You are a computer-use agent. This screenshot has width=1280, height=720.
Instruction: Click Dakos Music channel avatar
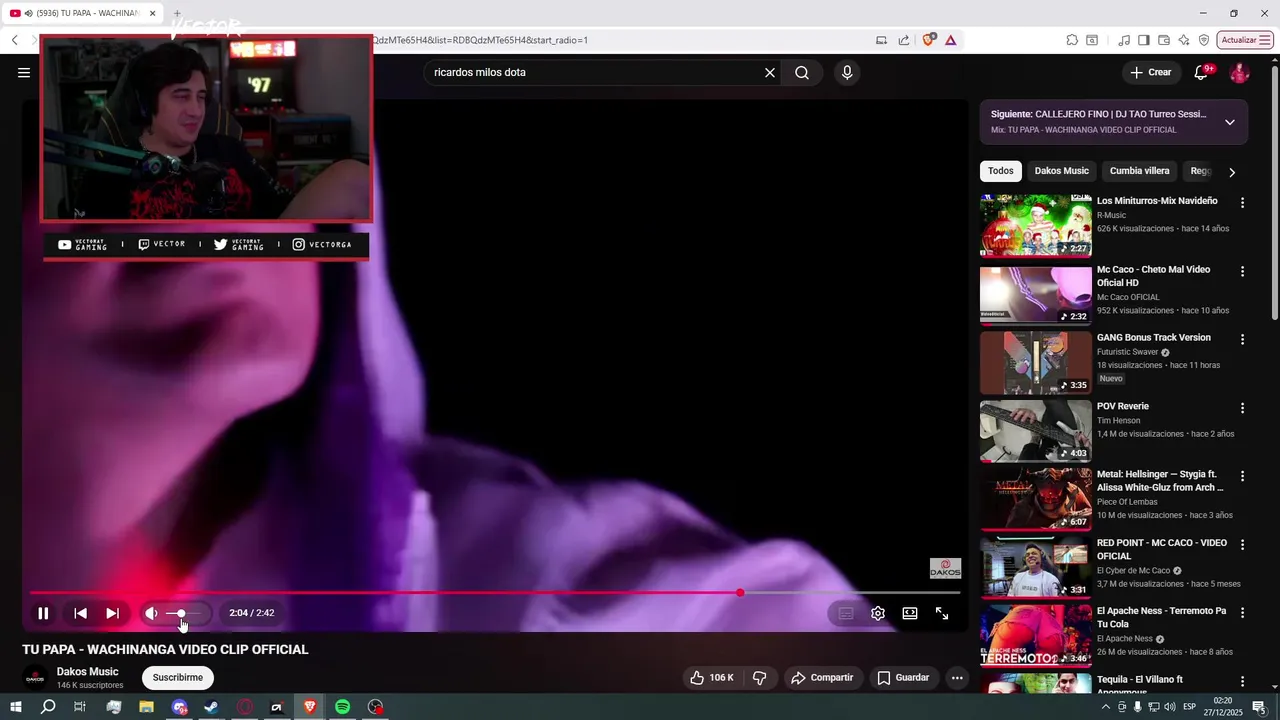(35, 678)
